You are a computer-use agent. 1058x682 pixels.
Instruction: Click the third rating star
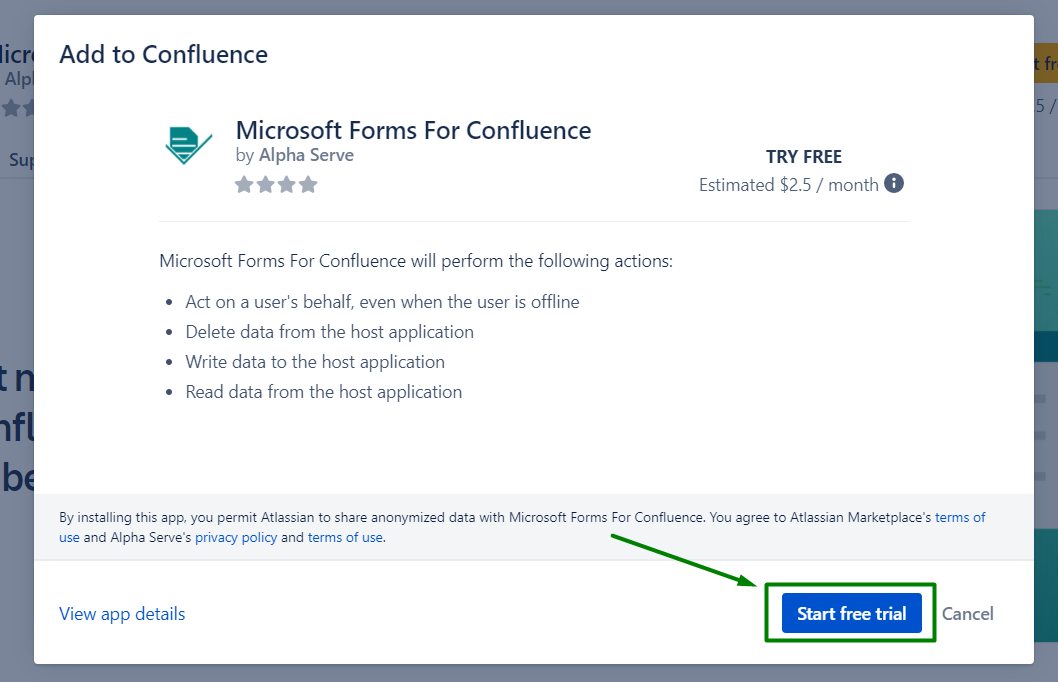tap(286, 184)
